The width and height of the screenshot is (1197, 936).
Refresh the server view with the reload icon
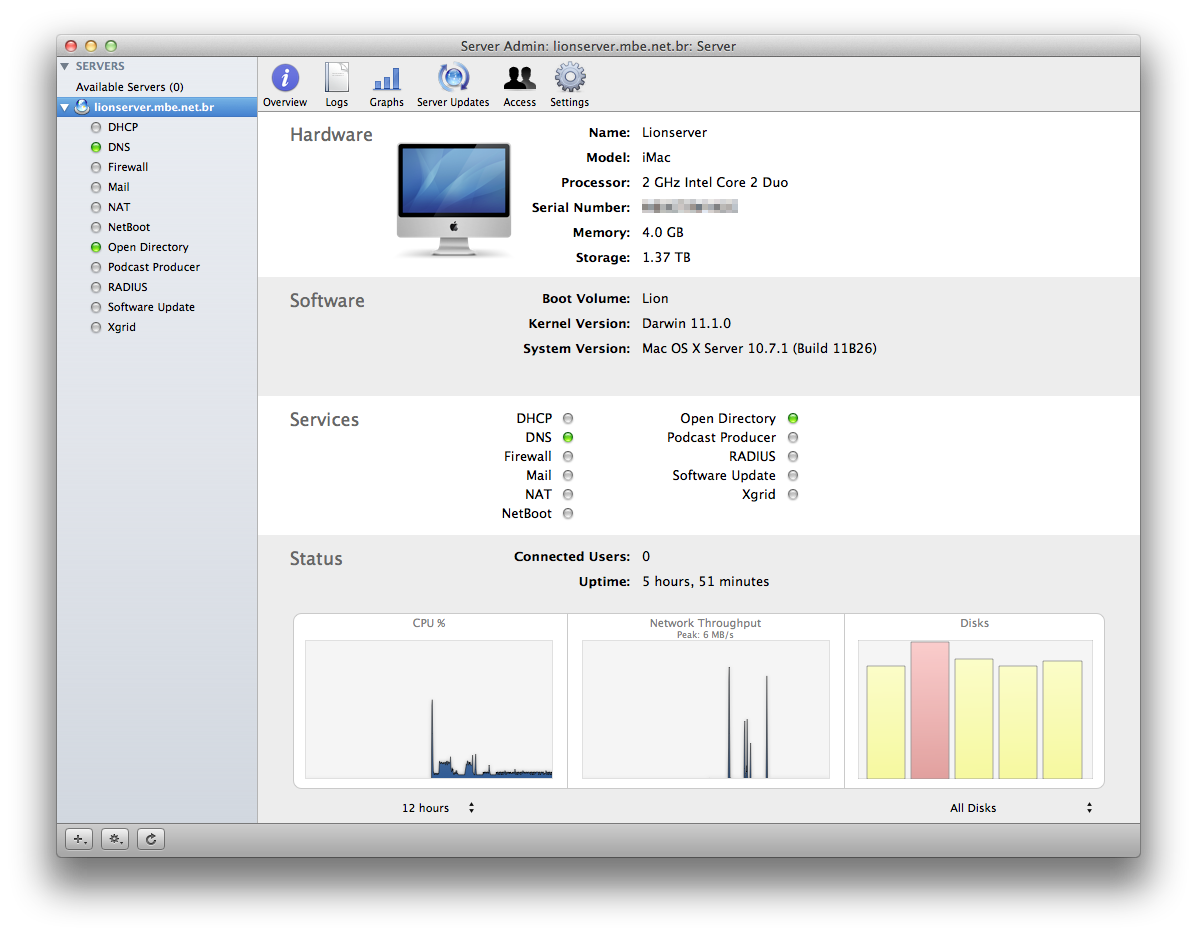coord(150,838)
